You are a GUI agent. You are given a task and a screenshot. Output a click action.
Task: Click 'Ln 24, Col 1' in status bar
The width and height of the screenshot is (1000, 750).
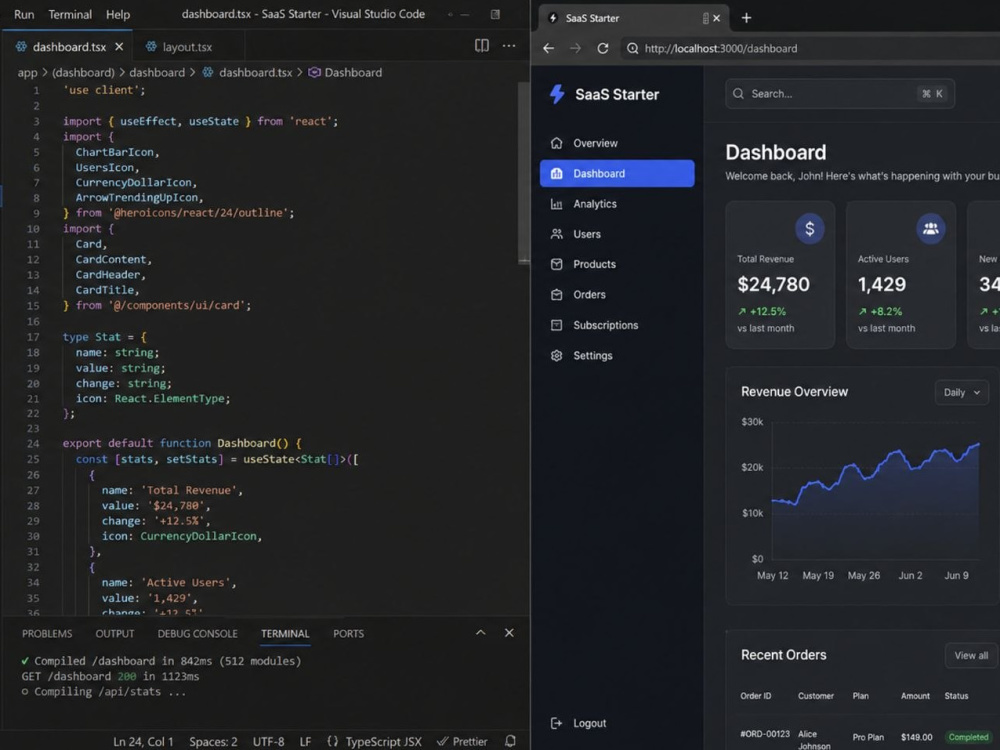coord(143,742)
